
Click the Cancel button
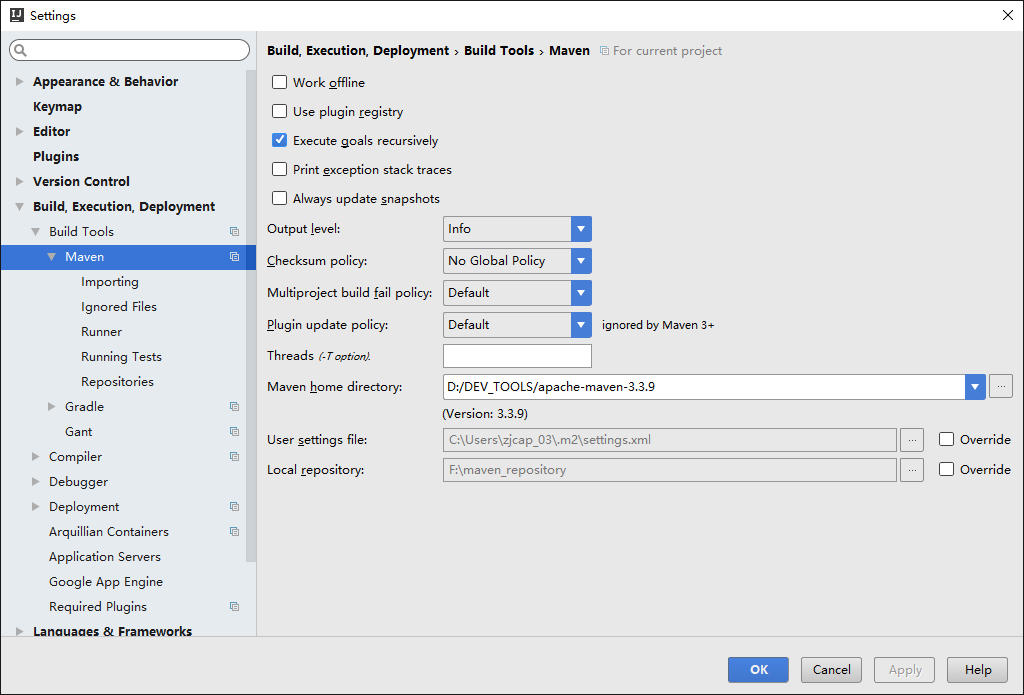[x=831, y=670]
